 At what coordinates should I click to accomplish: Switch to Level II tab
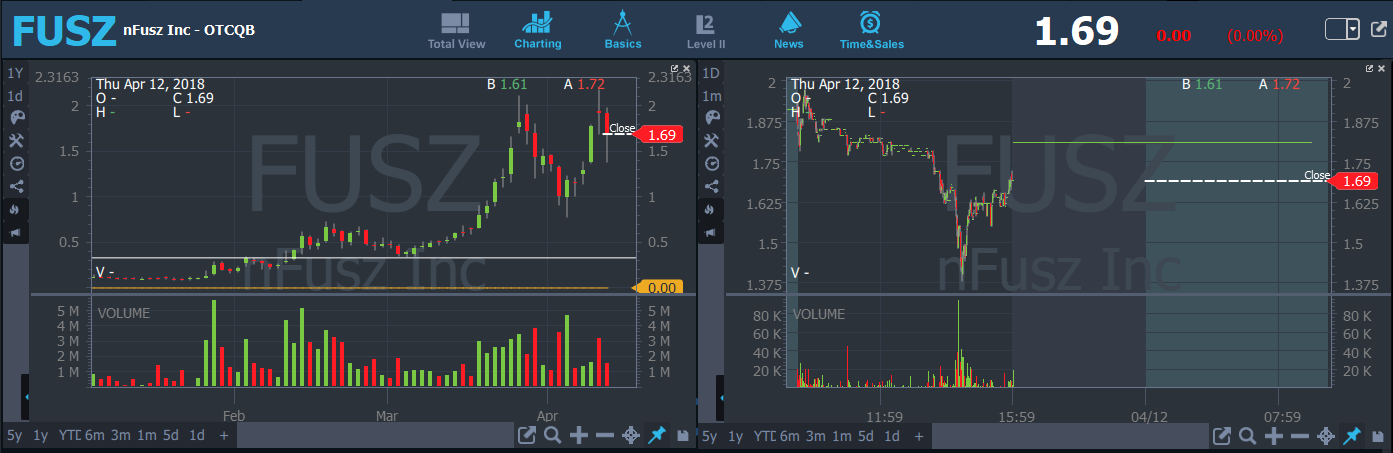coord(706,30)
